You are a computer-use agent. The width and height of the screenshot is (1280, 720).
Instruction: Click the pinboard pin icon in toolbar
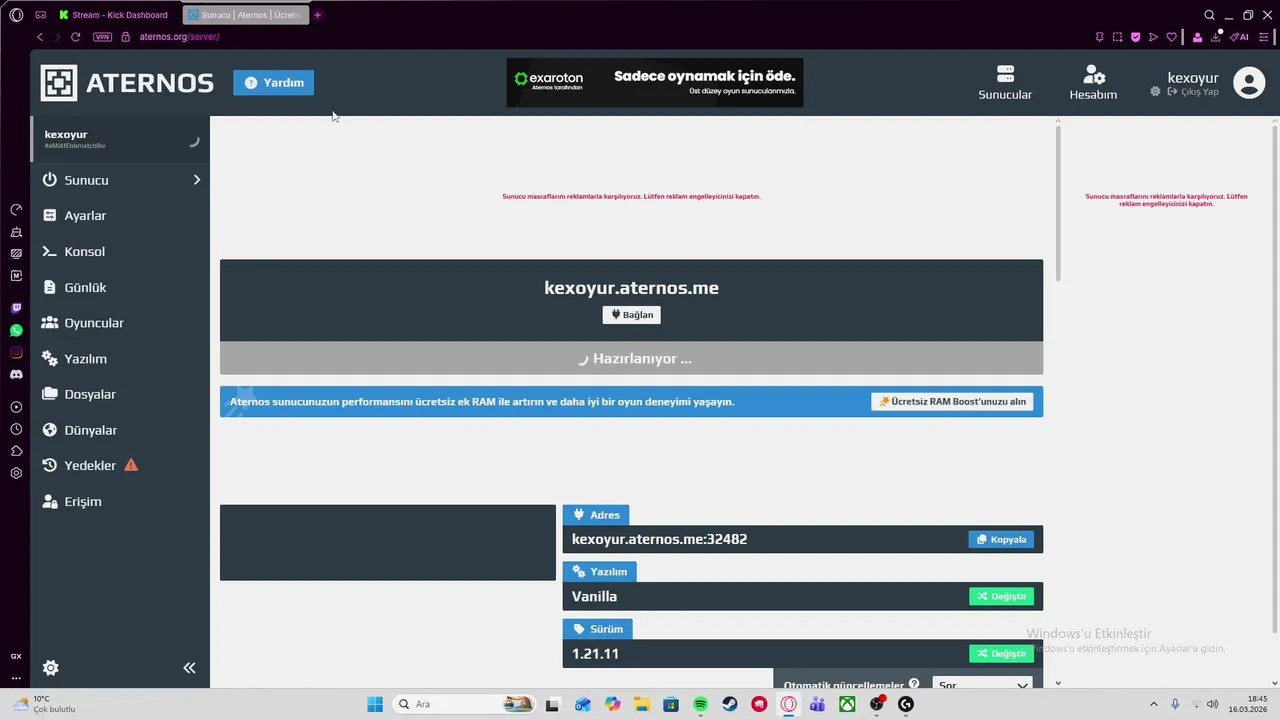point(1100,37)
